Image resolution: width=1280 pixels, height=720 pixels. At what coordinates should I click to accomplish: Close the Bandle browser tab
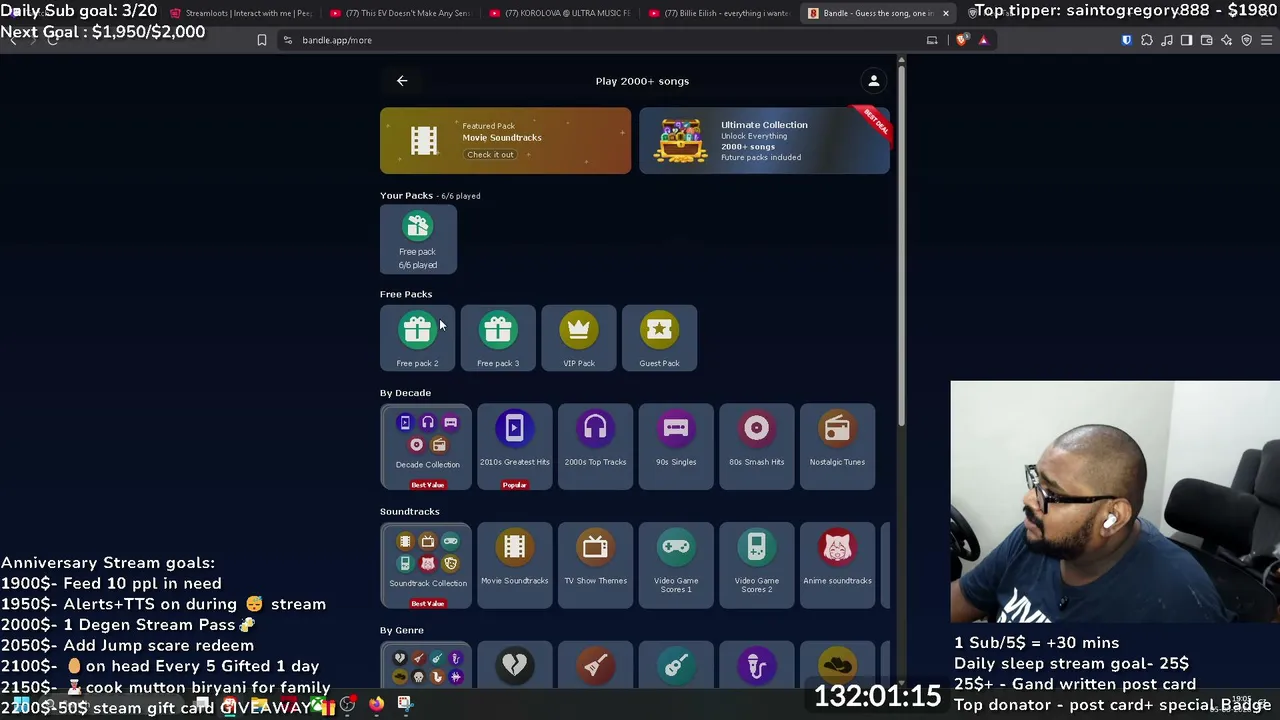(x=945, y=13)
